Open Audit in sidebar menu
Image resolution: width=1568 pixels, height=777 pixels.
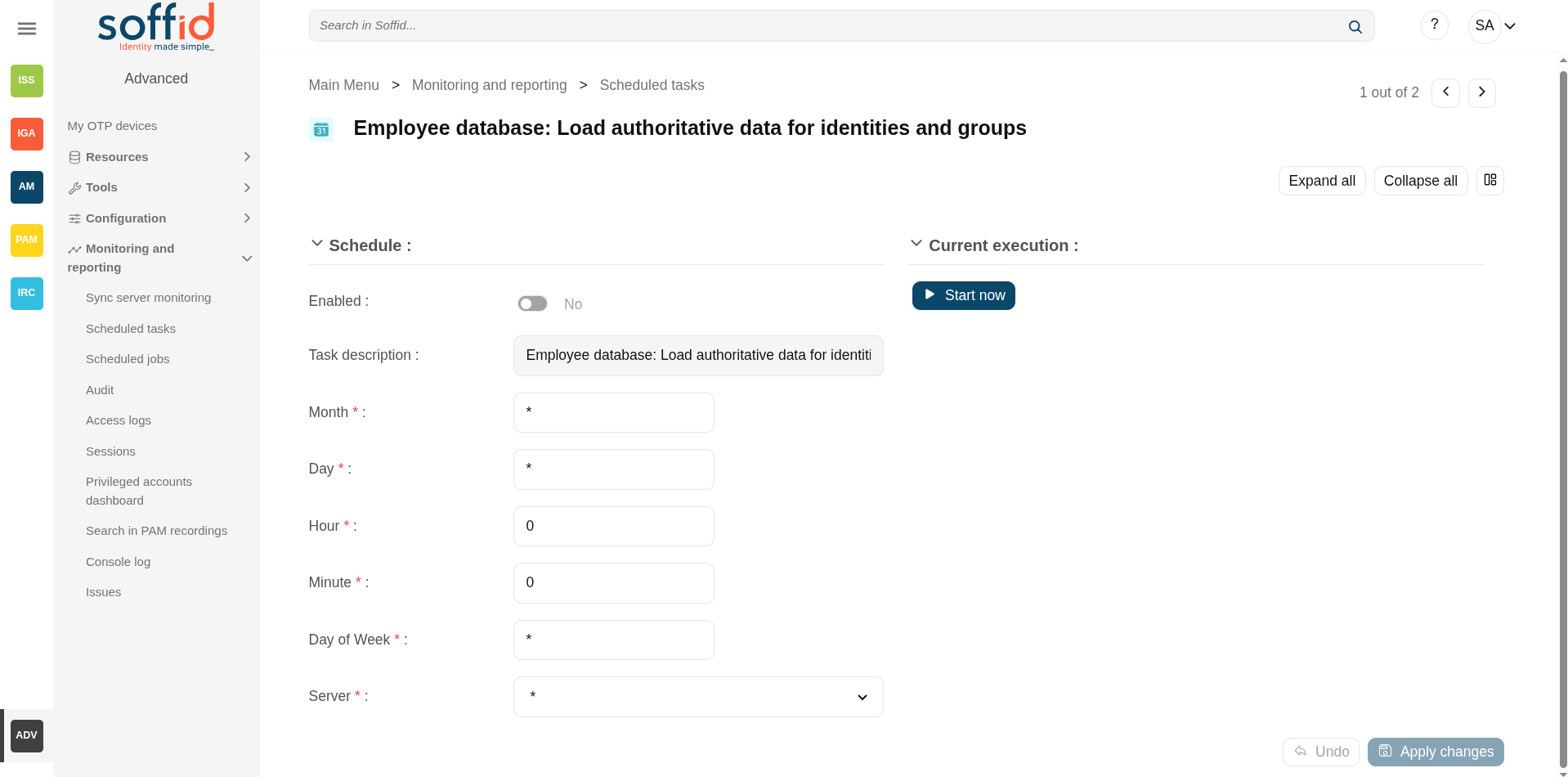(x=100, y=390)
